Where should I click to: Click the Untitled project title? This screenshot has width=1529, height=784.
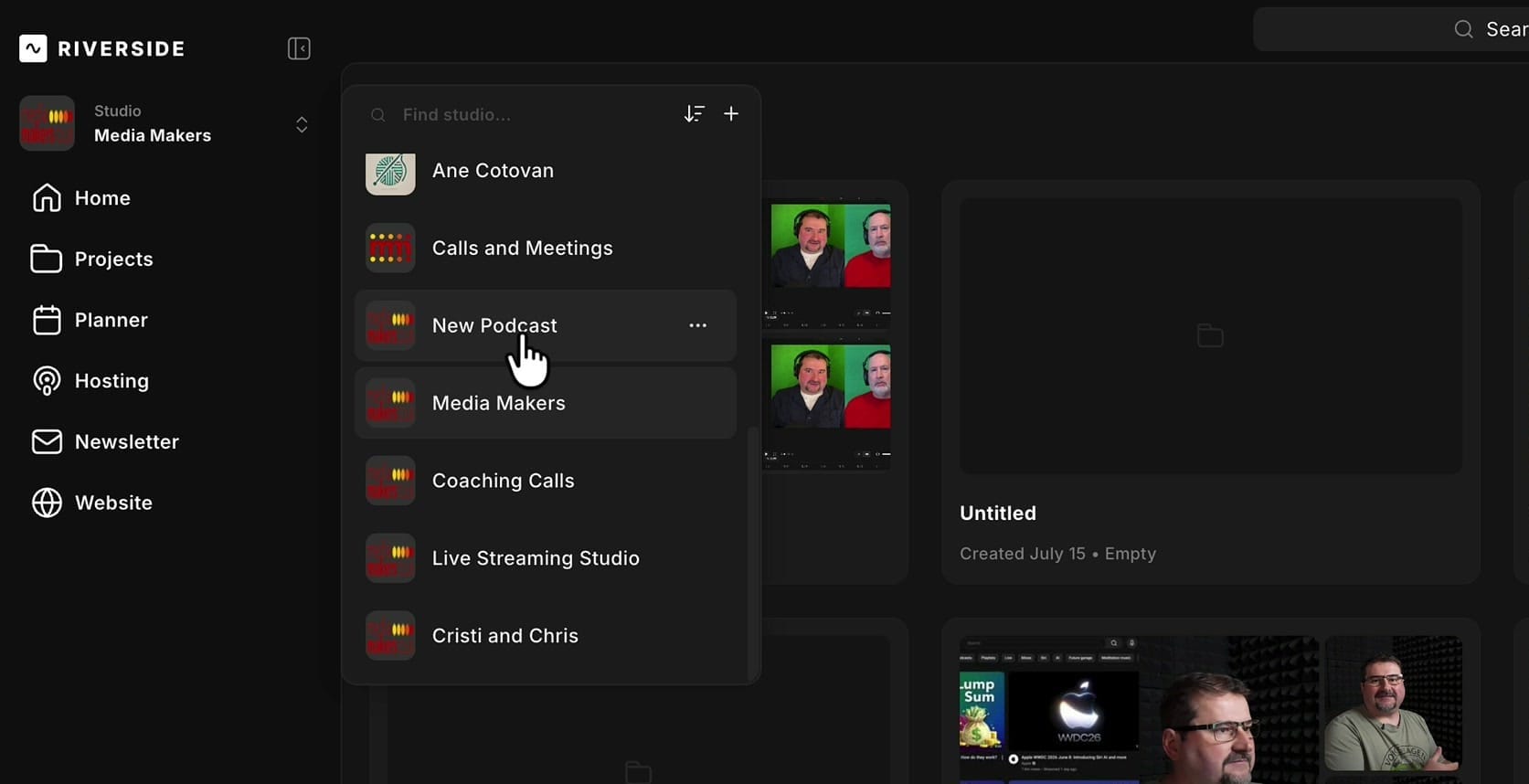[x=998, y=514]
